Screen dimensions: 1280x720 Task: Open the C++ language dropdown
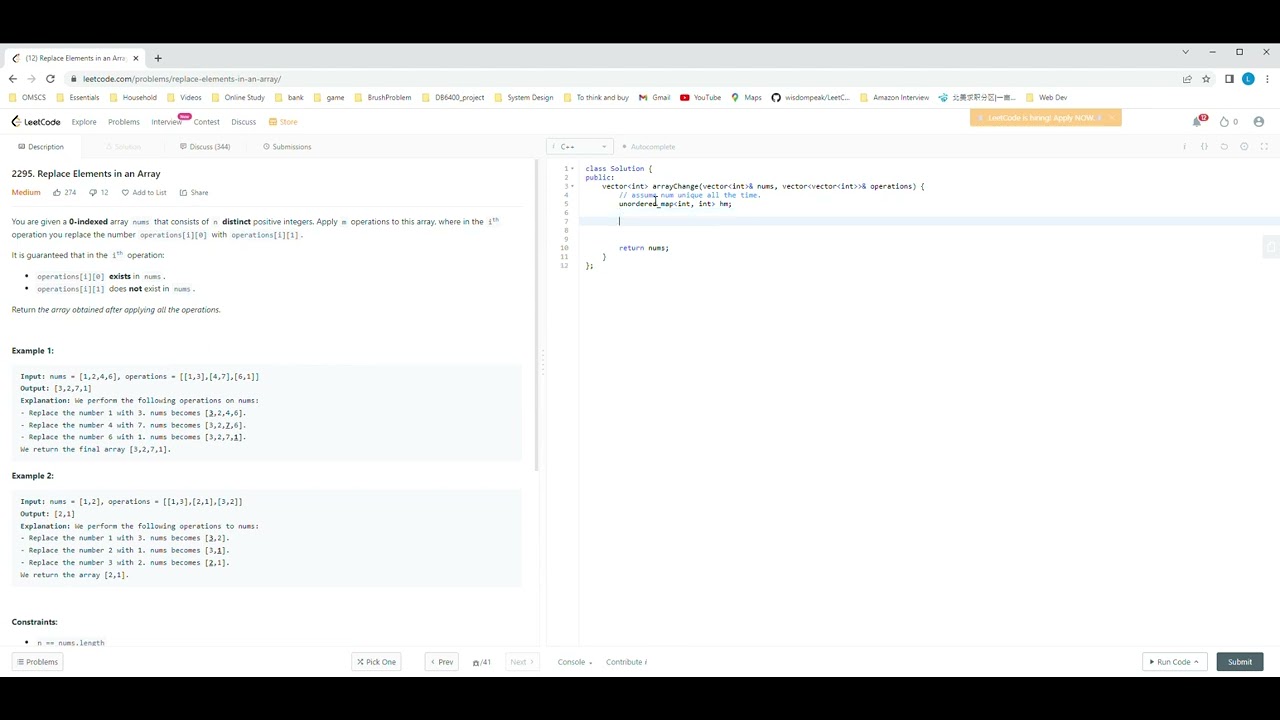[x=579, y=147]
